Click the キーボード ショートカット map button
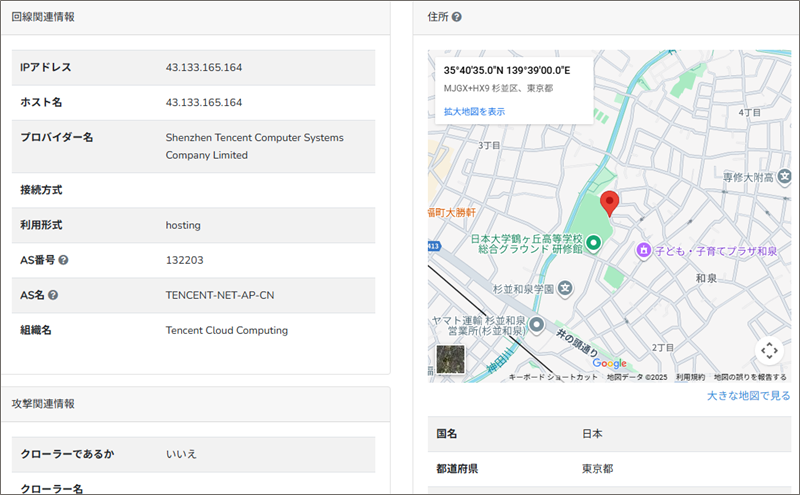The width and height of the screenshot is (800, 495). (x=553, y=377)
